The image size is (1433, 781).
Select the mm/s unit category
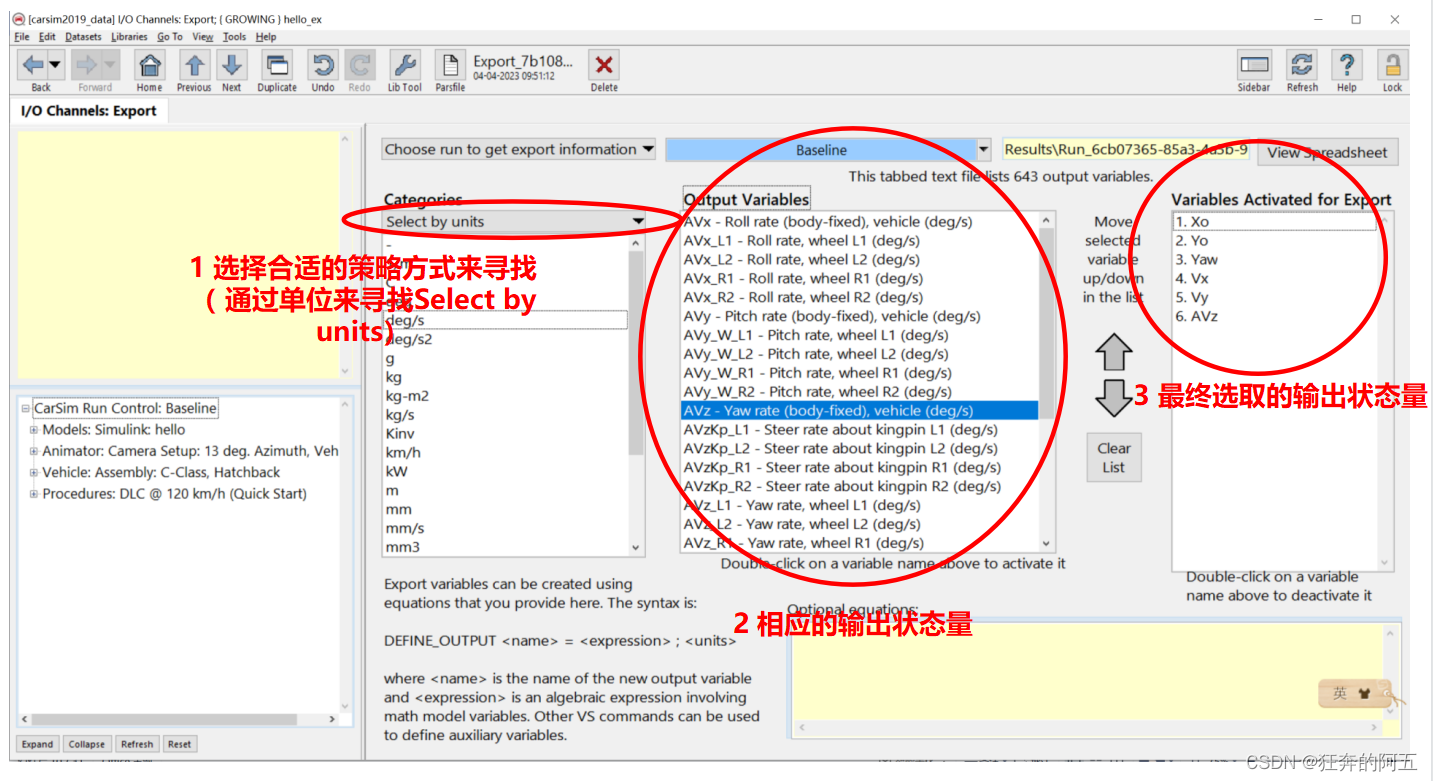(x=506, y=528)
